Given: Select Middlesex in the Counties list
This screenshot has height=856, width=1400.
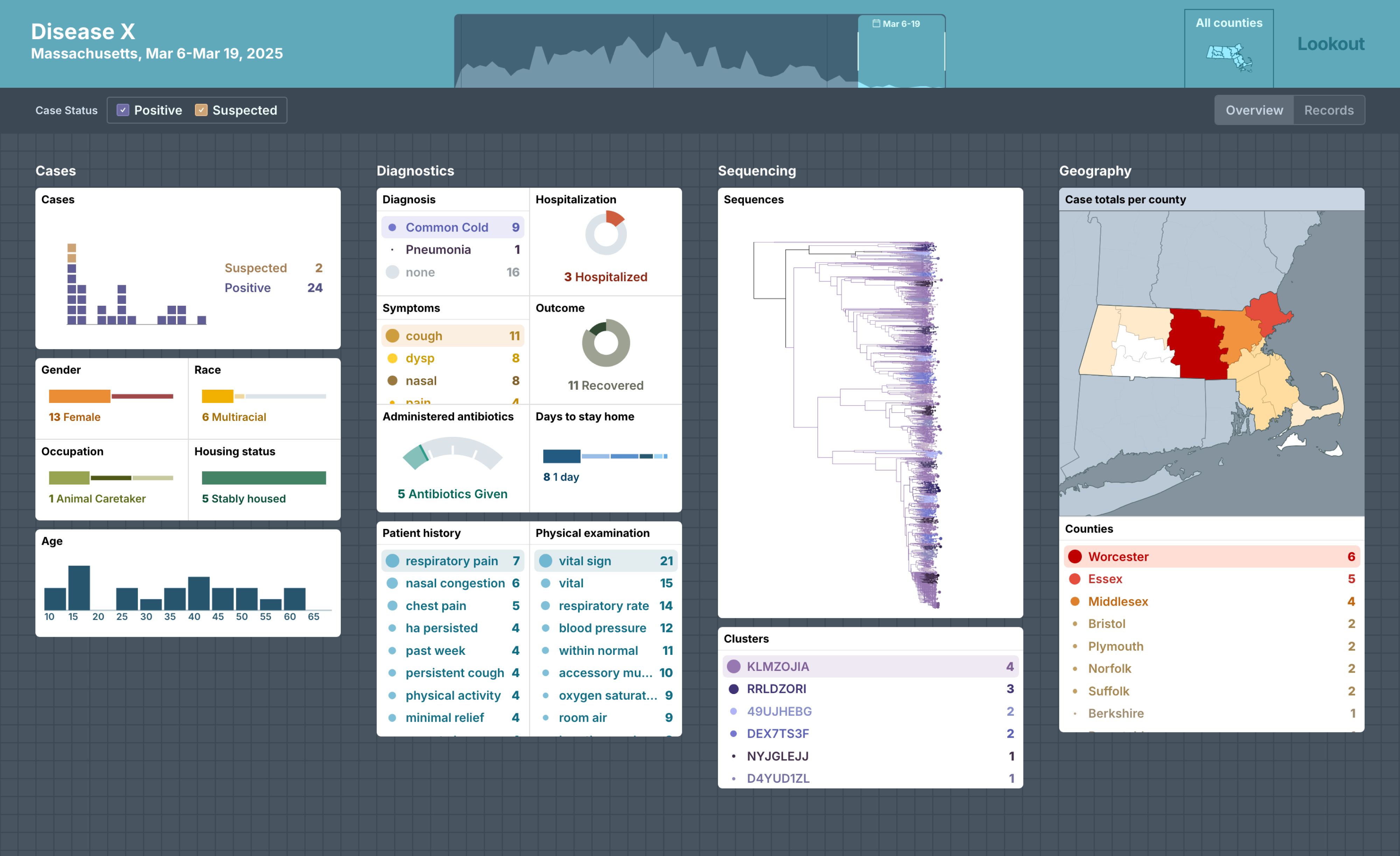Looking at the screenshot, I should (x=1211, y=602).
